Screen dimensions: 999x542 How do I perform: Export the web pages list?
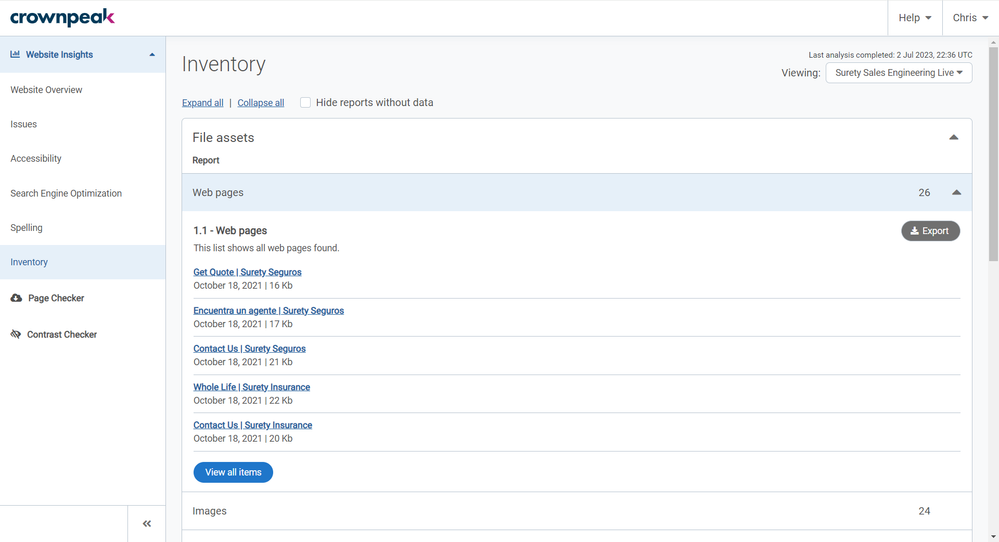930,231
